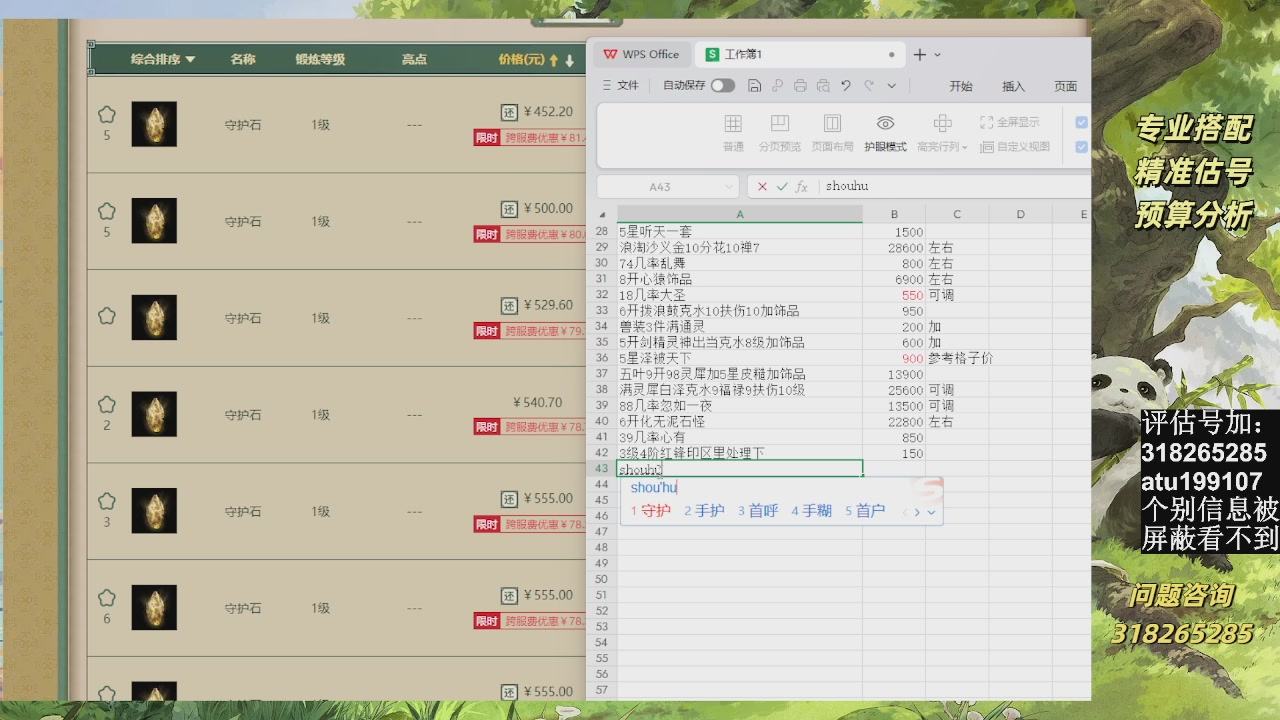The image size is (1280, 720).
Task: Toggle favorite star on ¥540.70 item
Action: pos(107,405)
